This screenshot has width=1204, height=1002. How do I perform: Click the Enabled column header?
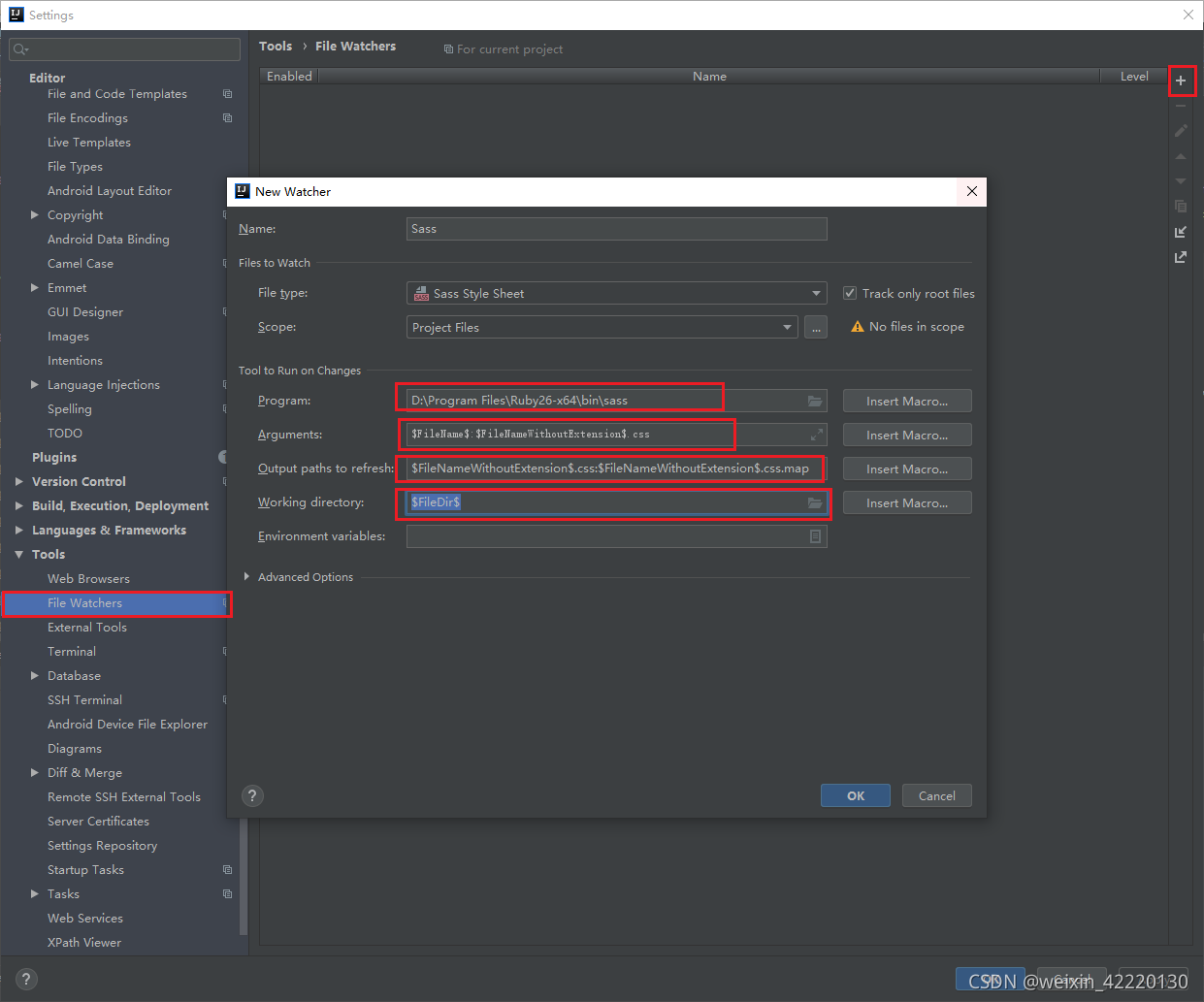click(x=289, y=76)
